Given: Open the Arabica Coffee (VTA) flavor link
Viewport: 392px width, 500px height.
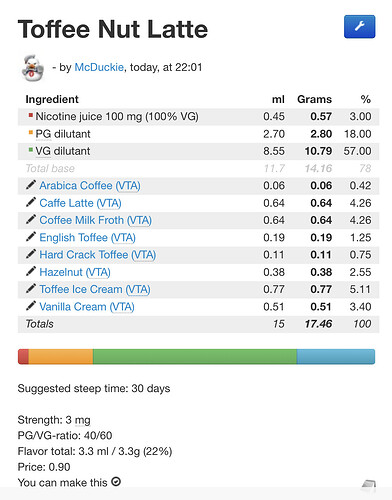Looking at the screenshot, I should point(90,186).
